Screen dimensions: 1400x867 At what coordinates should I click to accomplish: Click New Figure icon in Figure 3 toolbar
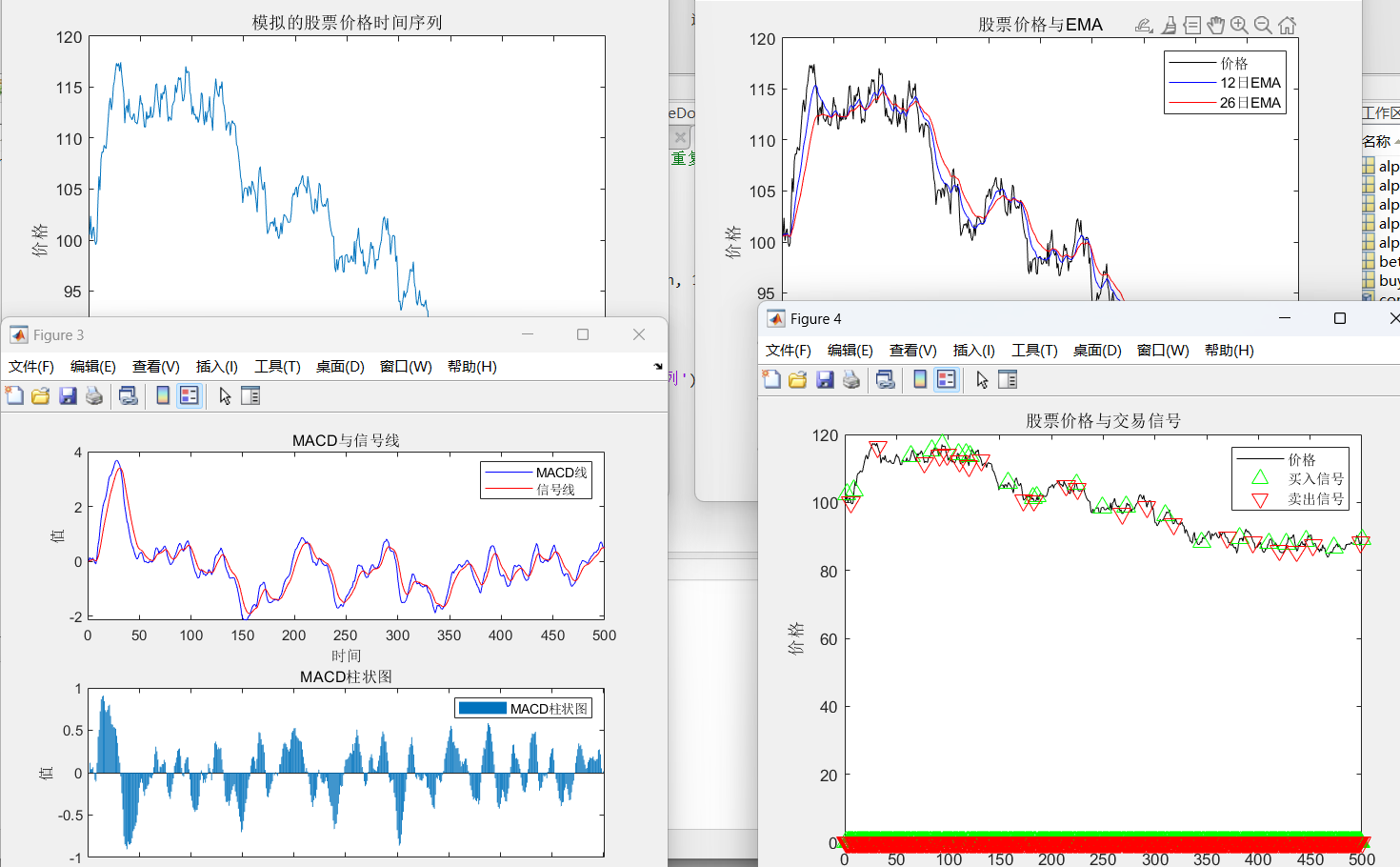point(14,395)
